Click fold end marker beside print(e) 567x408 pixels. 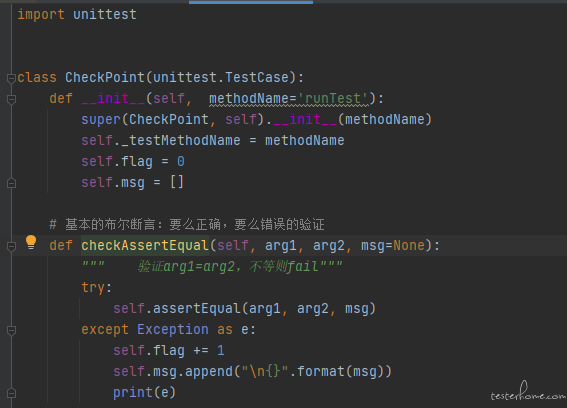(x=11, y=393)
